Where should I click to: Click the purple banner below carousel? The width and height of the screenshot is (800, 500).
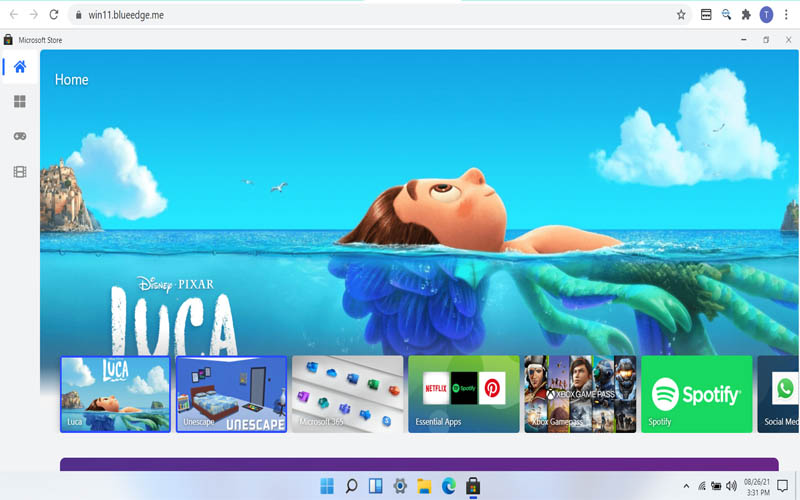tap(419, 464)
